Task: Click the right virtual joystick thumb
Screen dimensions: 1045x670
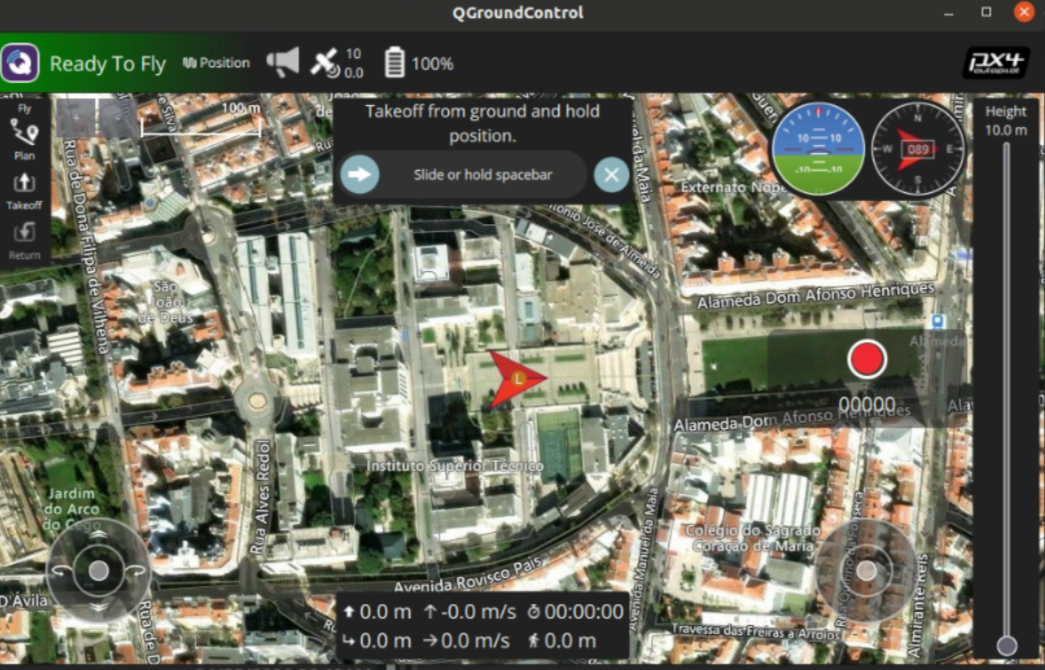Action: point(866,571)
